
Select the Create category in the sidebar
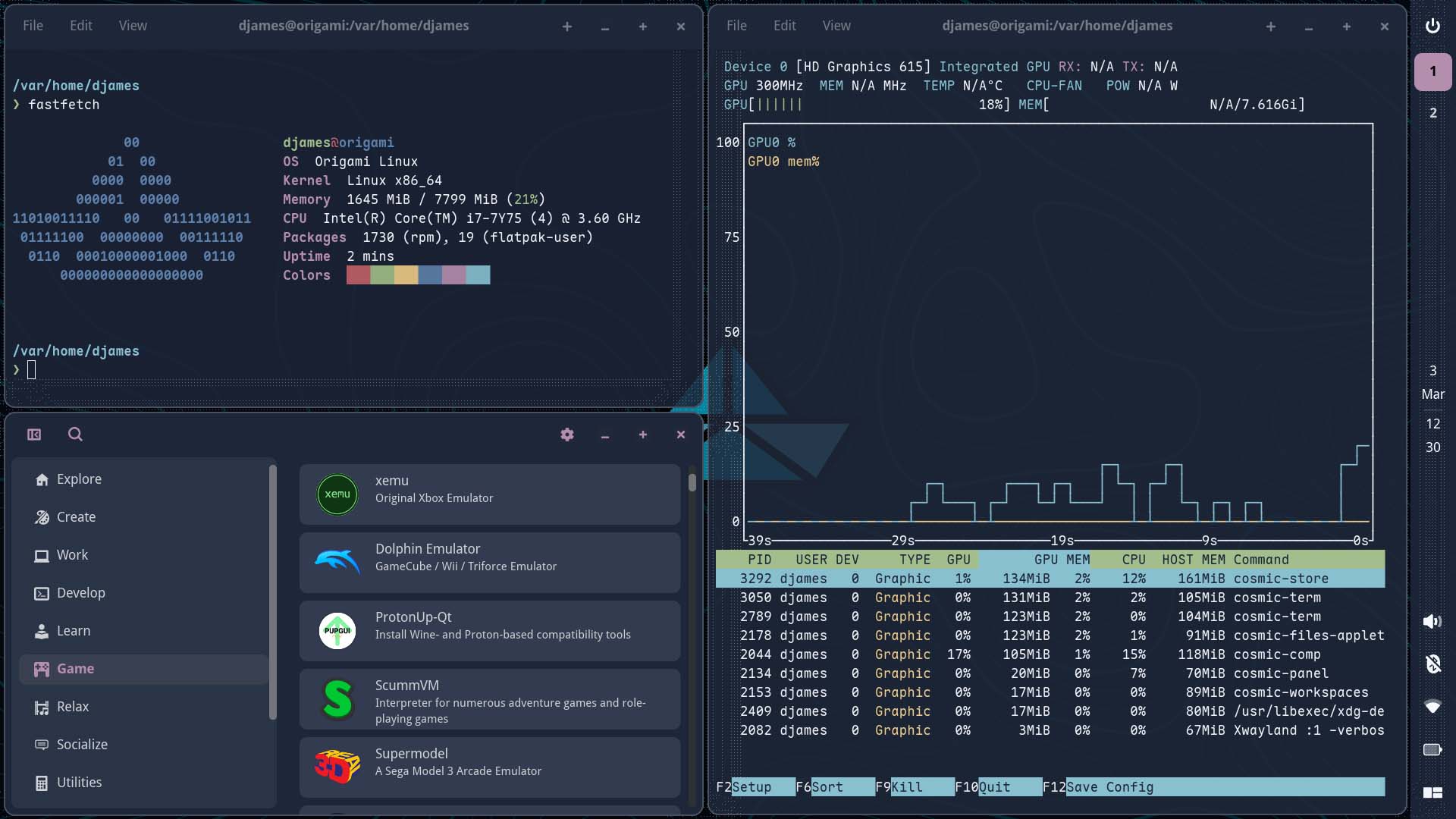[76, 516]
